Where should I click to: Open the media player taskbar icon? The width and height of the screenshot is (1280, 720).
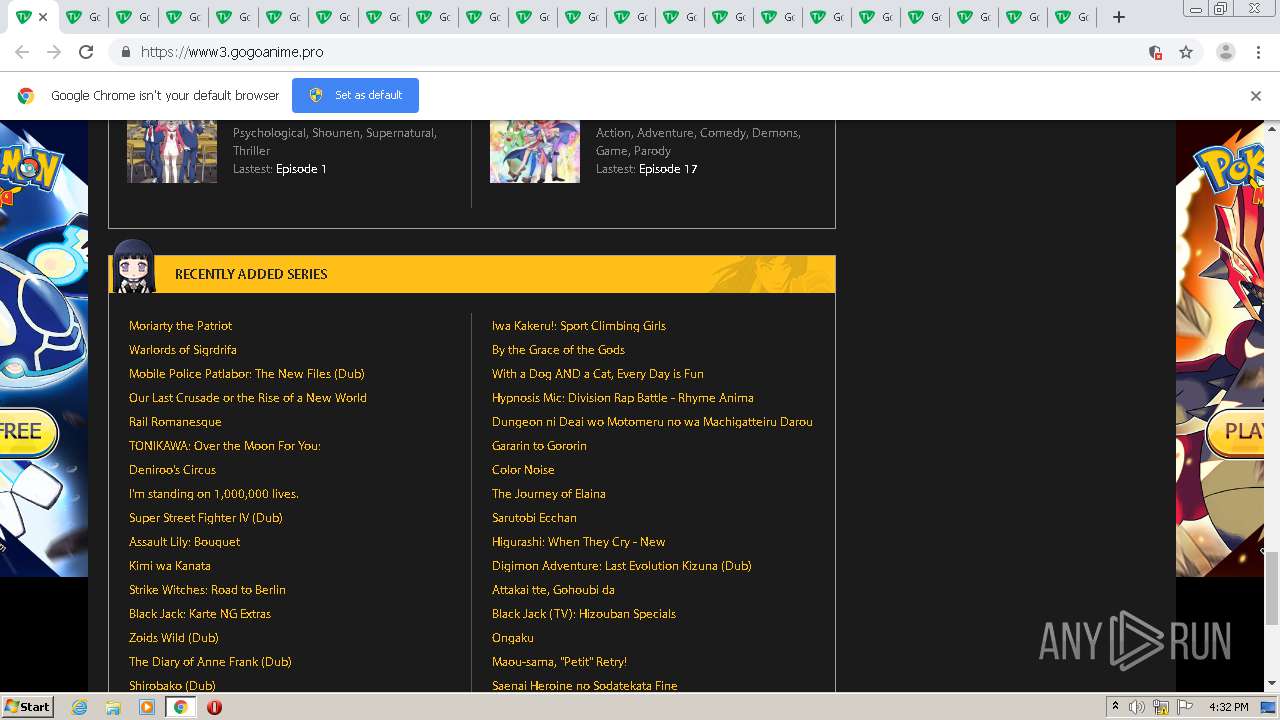point(147,707)
